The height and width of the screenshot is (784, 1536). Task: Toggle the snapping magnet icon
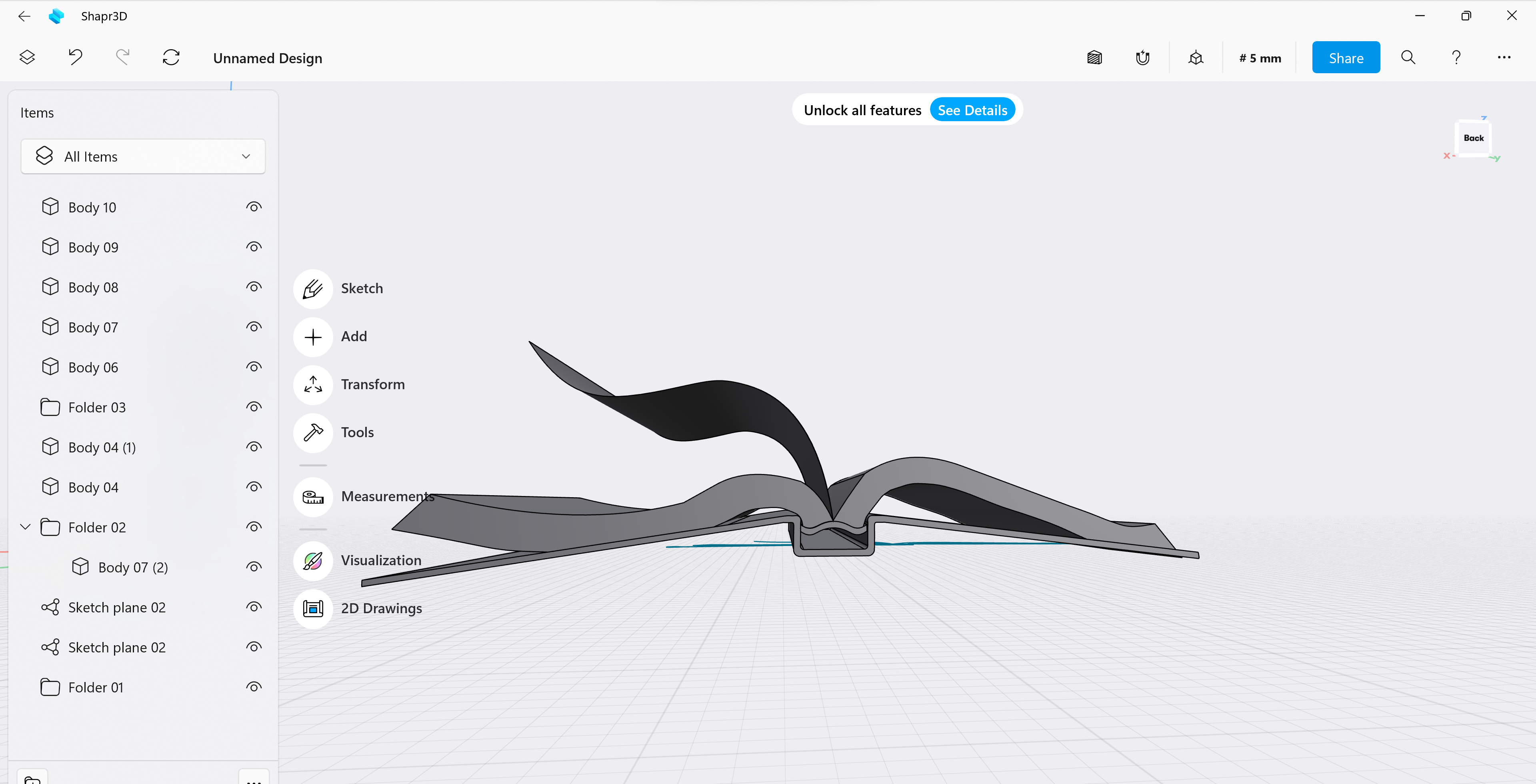click(x=1142, y=58)
